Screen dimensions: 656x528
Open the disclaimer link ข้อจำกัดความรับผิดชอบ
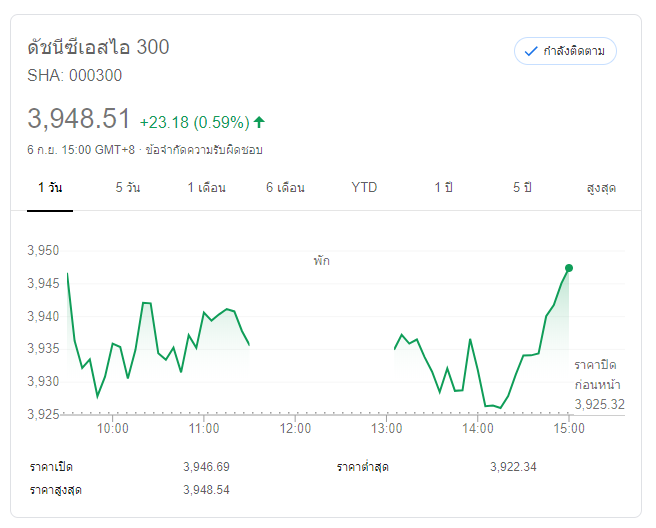pos(204,150)
